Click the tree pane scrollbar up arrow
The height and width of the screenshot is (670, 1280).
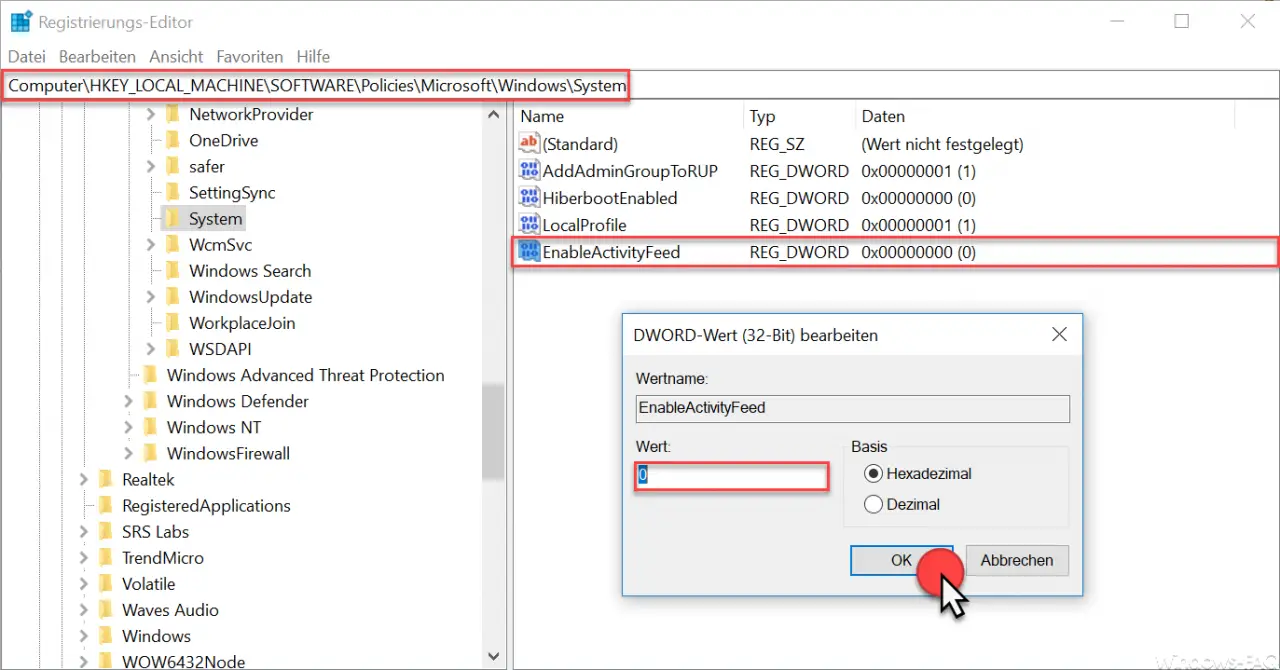[493, 115]
